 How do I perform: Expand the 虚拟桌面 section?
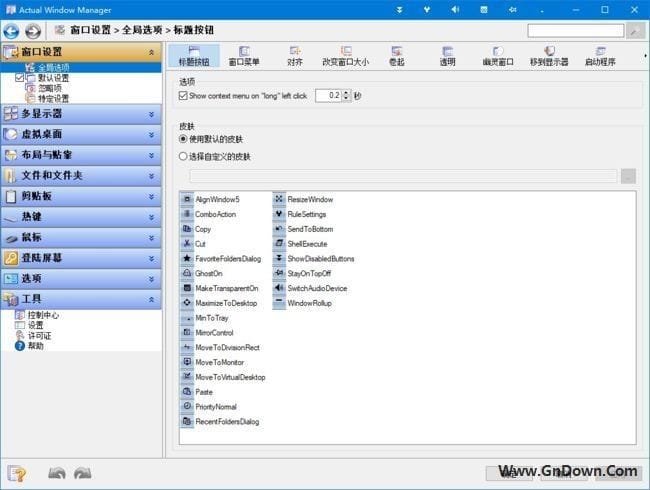tap(151, 135)
